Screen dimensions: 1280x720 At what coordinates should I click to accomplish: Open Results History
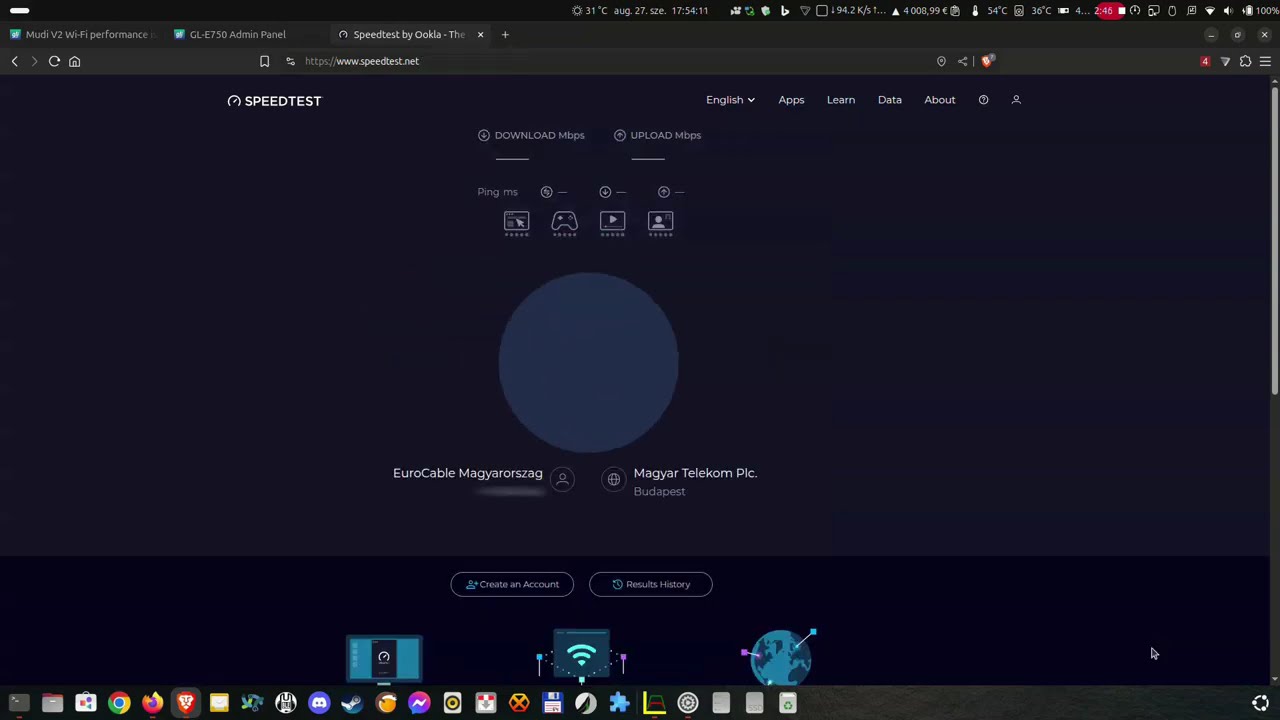651,584
